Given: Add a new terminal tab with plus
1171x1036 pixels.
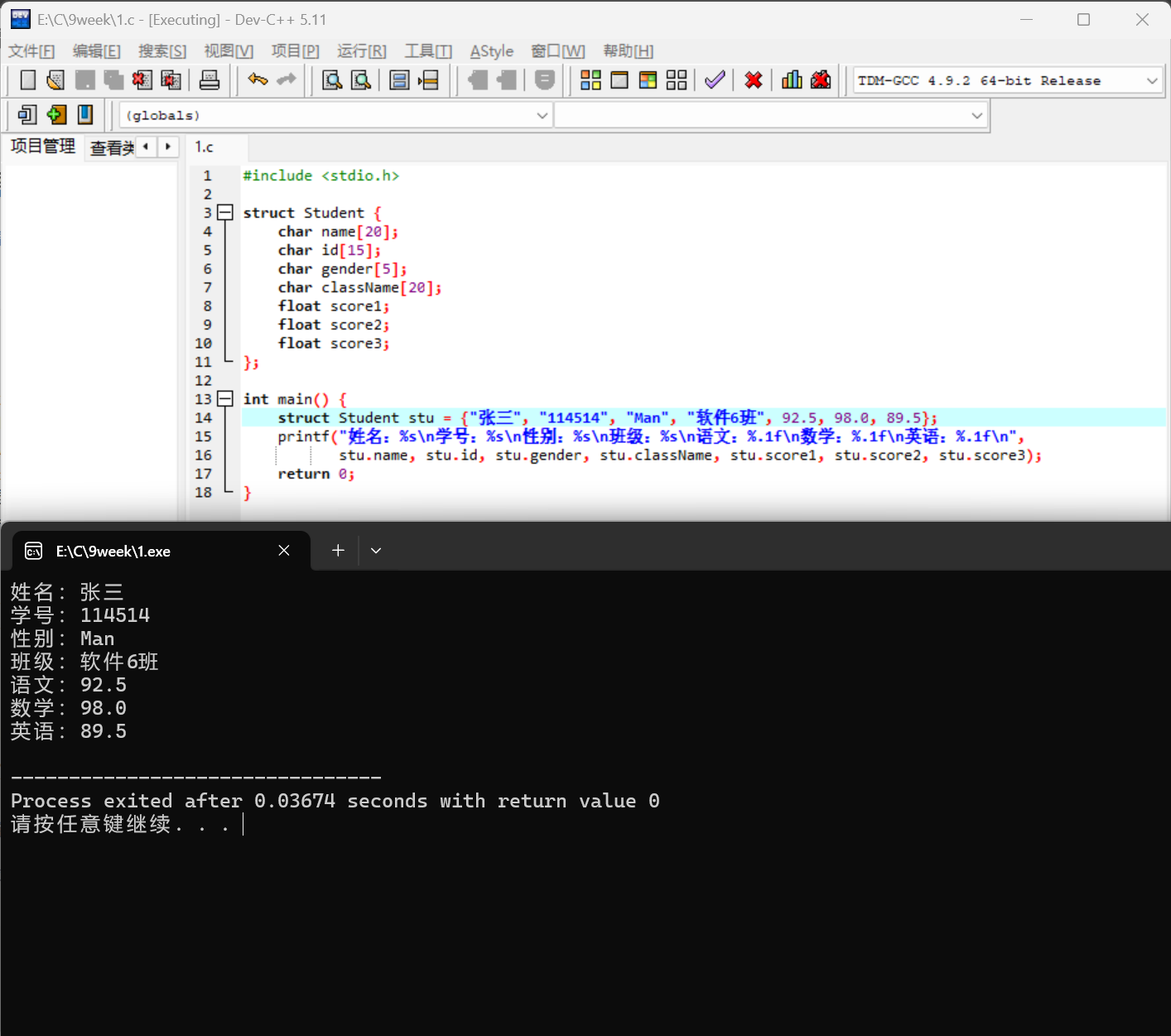Looking at the screenshot, I should pyautogui.click(x=338, y=551).
